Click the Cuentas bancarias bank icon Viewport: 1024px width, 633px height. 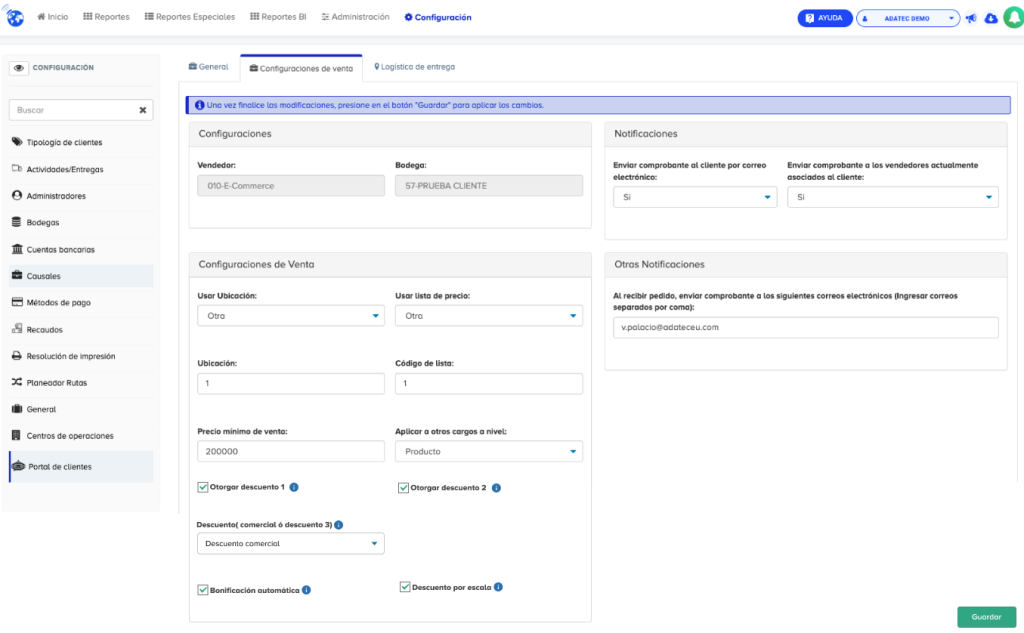tap(17, 249)
